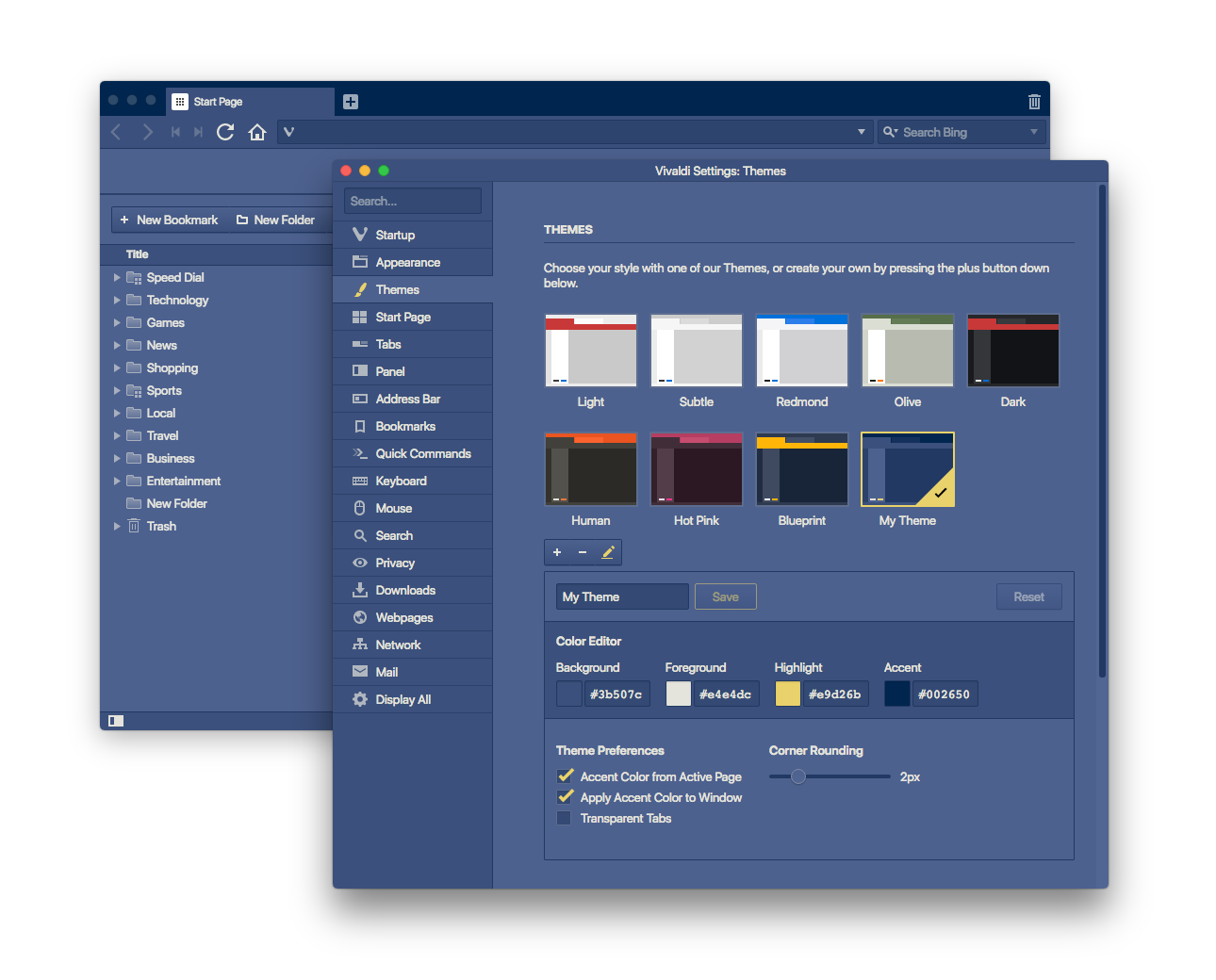Select the Hot Pink theme thumbnail
This screenshot has width=1216, height=980.
point(697,469)
